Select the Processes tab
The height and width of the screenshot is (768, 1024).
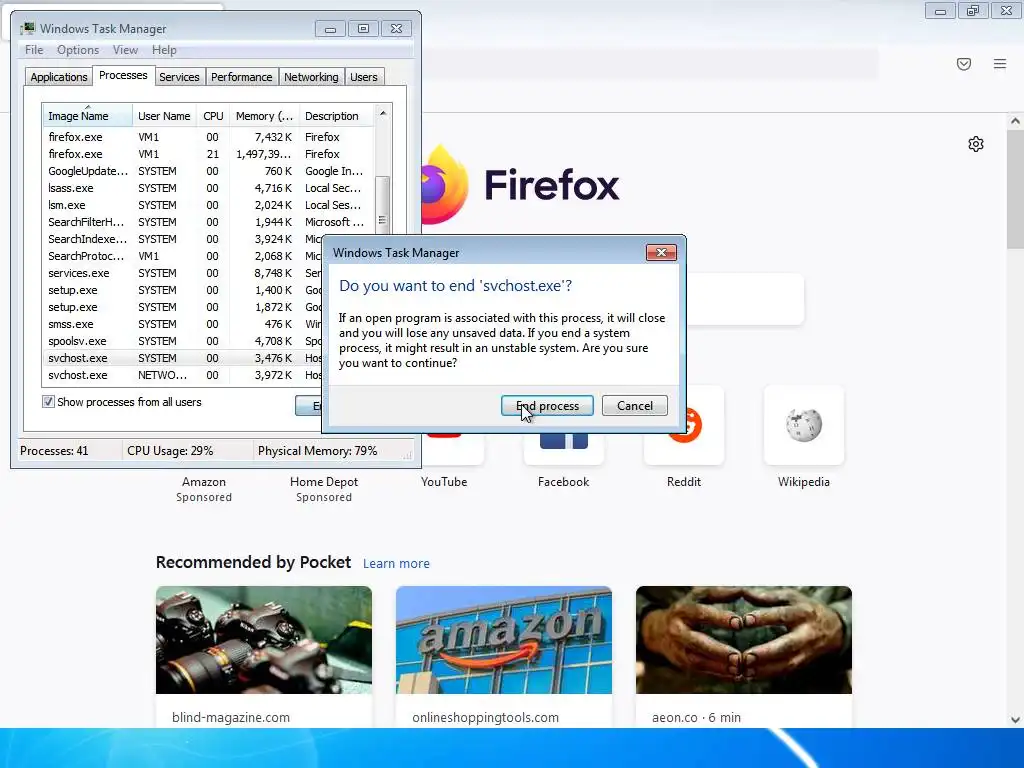click(123, 76)
